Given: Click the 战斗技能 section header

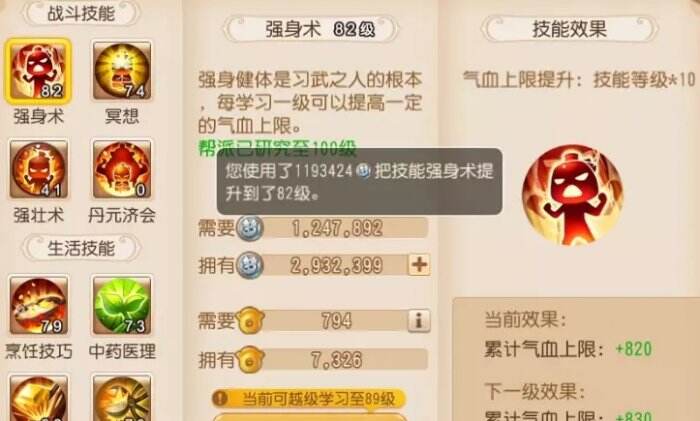Looking at the screenshot, I should click(81, 13).
